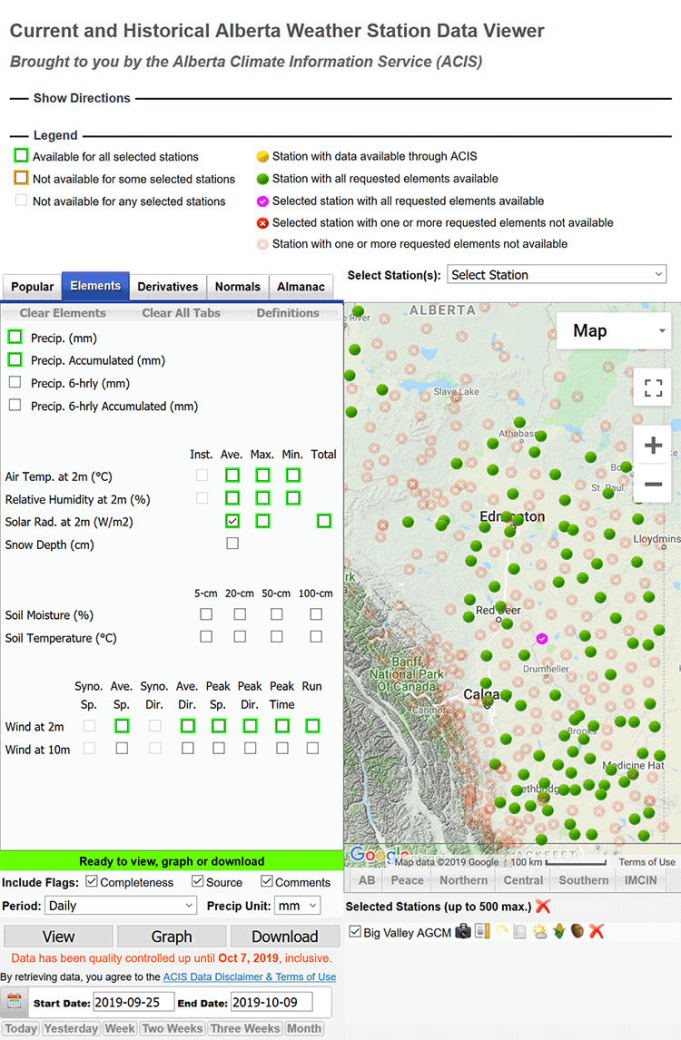Click the Download button
Image resolution: width=681 pixels, height=1040 pixels.
click(x=284, y=937)
